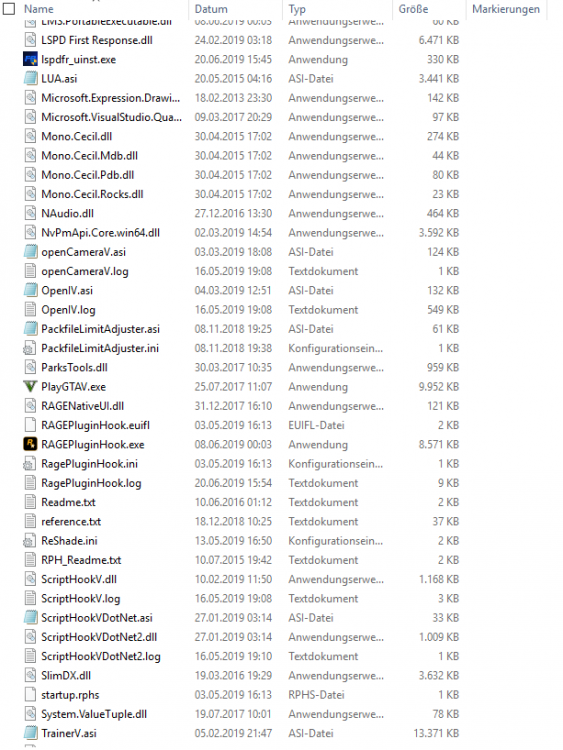Click the 549 KB size of OpenIV.log
This screenshot has height=750, width=563.
point(443,309)
